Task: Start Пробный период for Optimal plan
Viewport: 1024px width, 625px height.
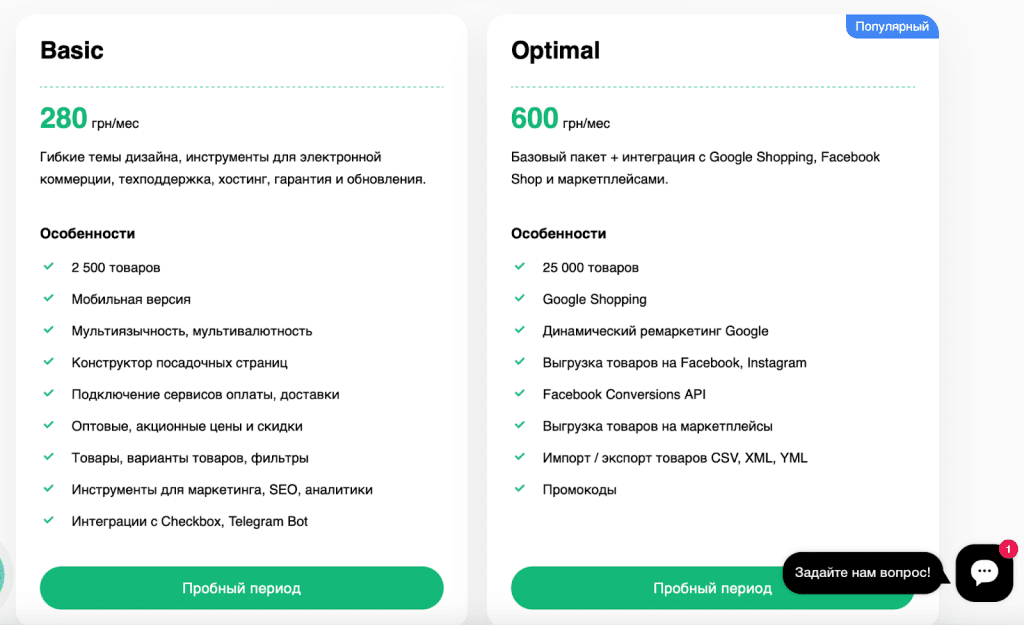Action: pos(712,588)
